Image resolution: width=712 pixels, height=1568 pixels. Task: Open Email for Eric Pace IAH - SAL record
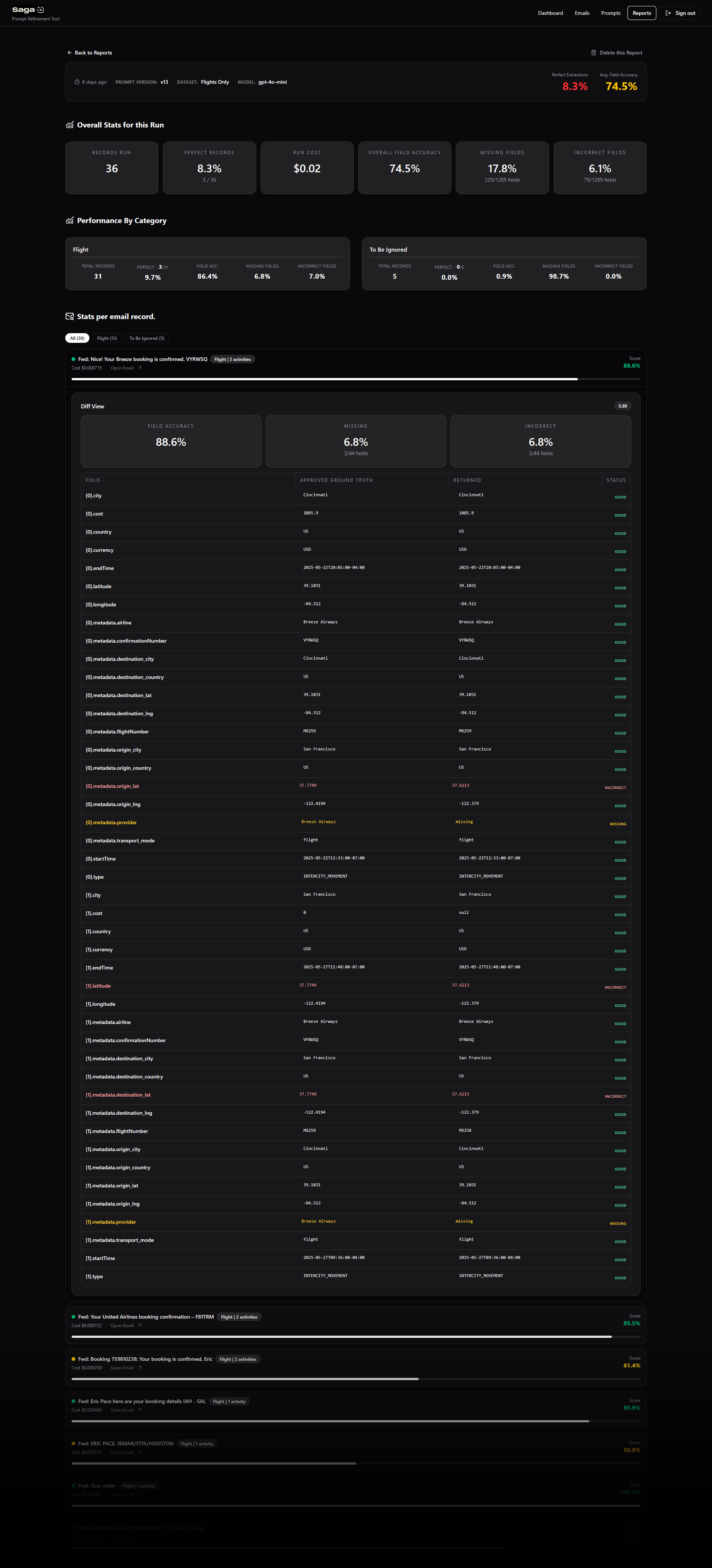coord(122,1410)
